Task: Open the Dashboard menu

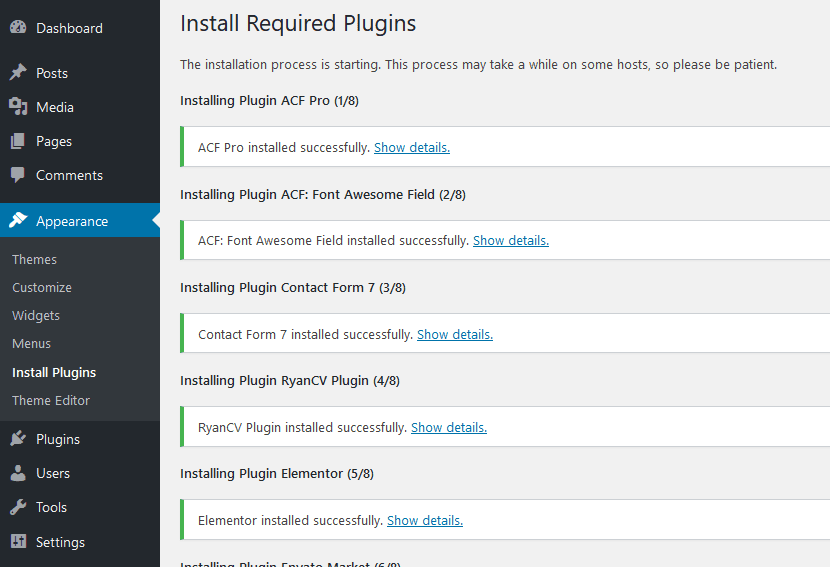Action: [69, 28]
